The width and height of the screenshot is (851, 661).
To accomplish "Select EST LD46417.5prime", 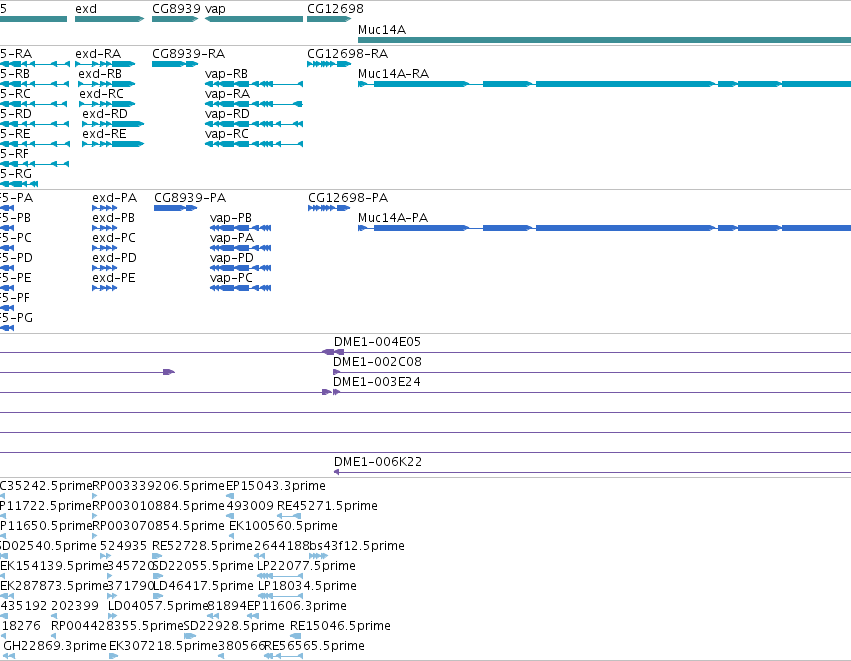I will click(204, 586).
